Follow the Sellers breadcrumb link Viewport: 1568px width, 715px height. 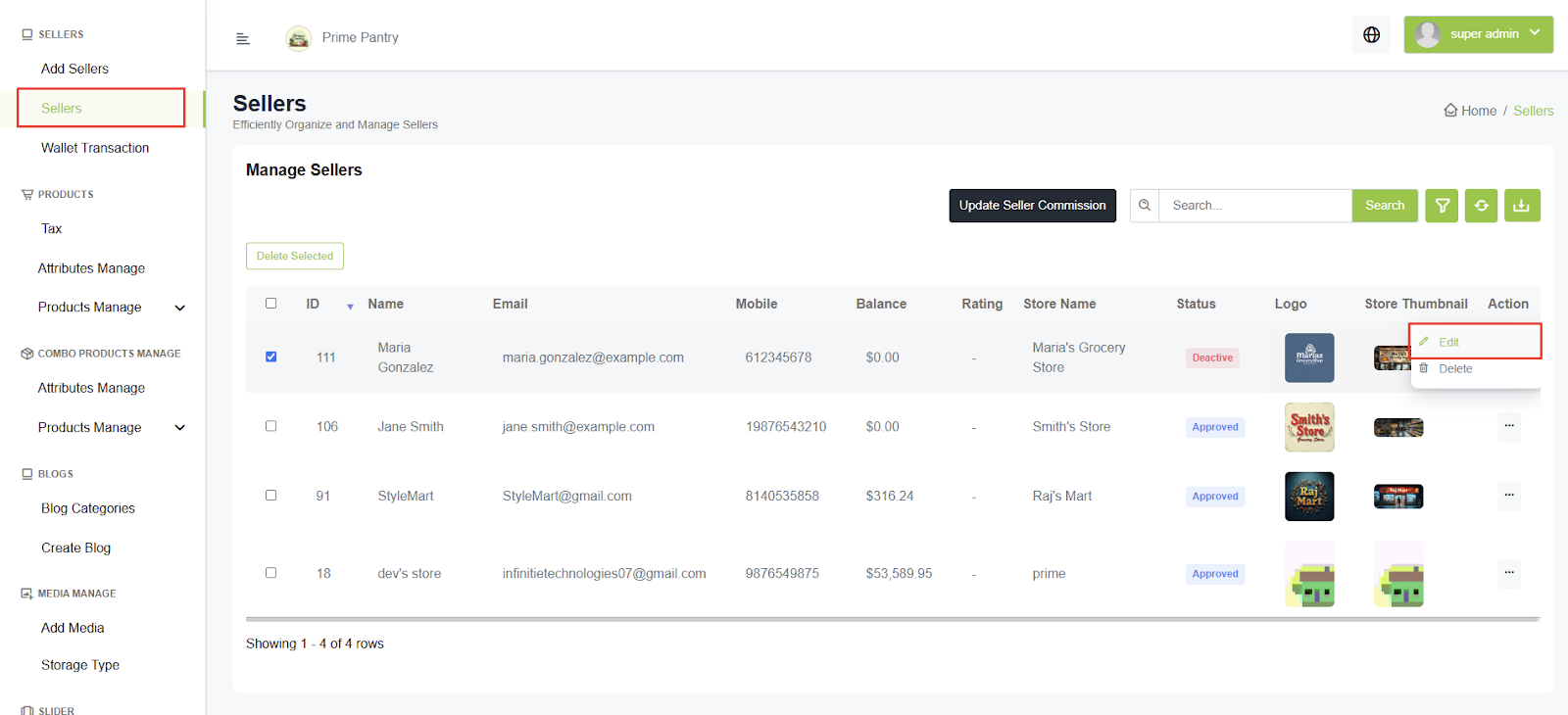(1534, 111)
